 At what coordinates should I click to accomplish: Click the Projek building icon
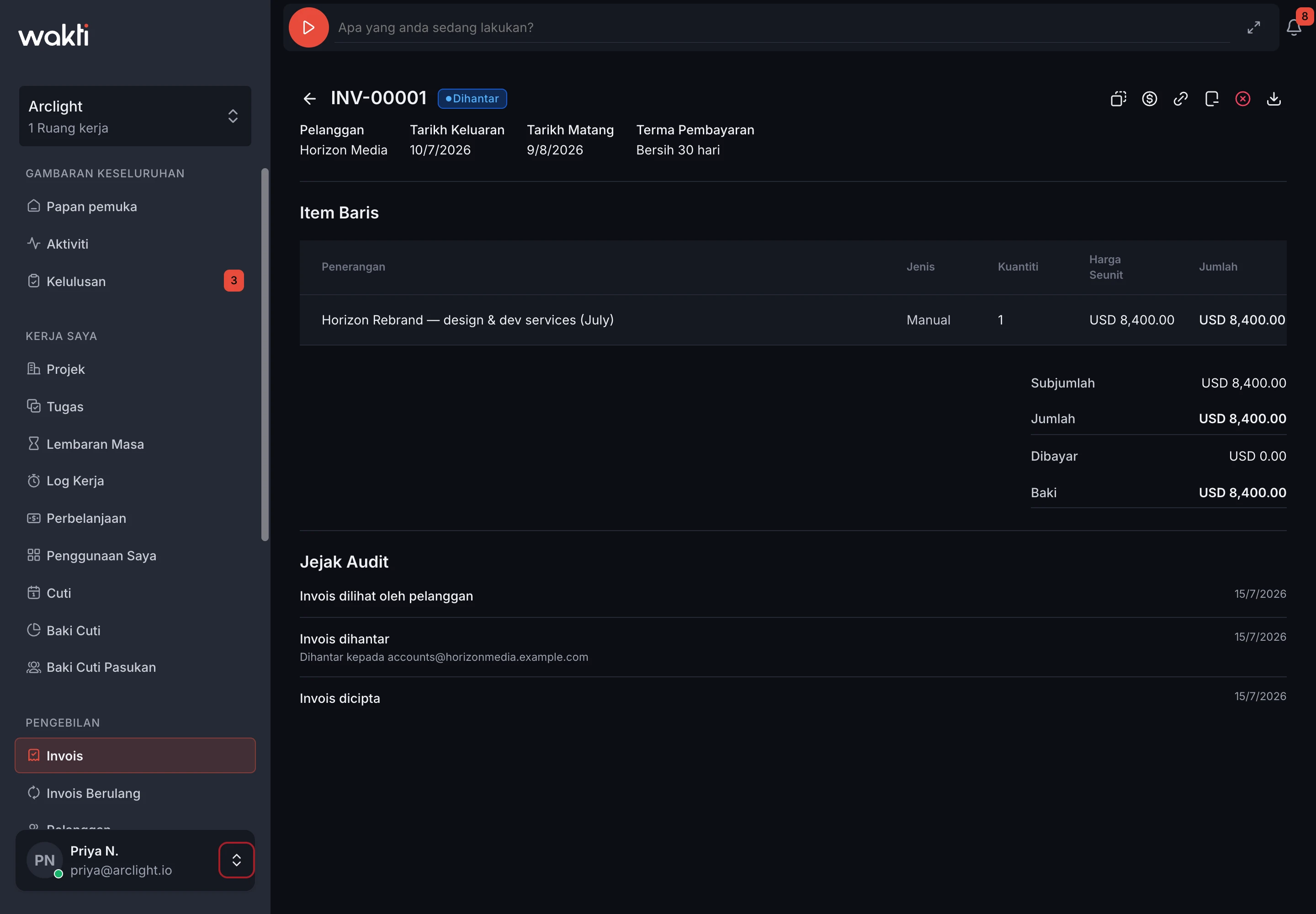coord(34,368)
